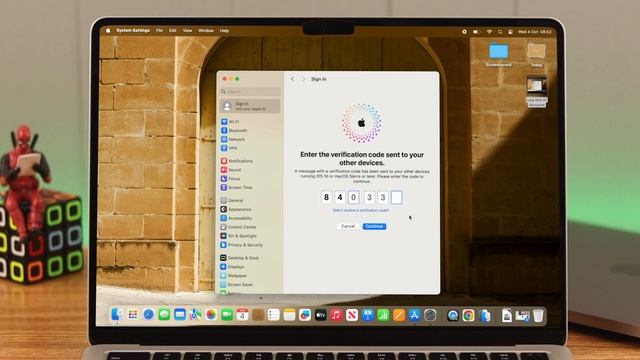This screenshot has height=360, width=640.
Task: Click the Continue button
Action: 374,226
